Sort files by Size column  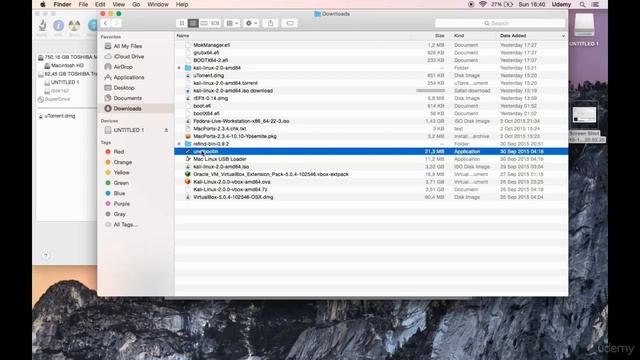click(440, 36)
